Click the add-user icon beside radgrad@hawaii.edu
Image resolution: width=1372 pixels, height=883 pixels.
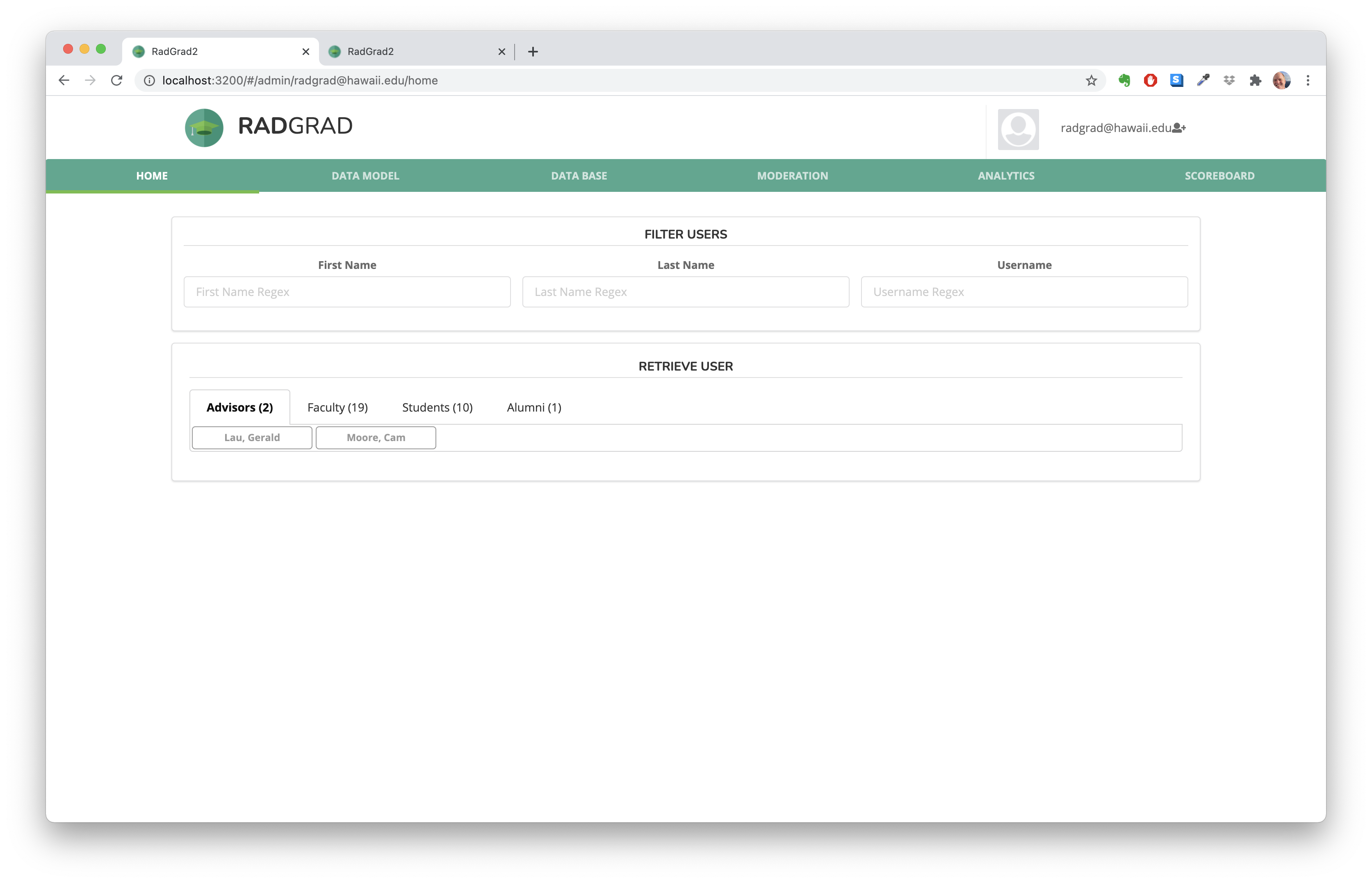pos(1179,128)
